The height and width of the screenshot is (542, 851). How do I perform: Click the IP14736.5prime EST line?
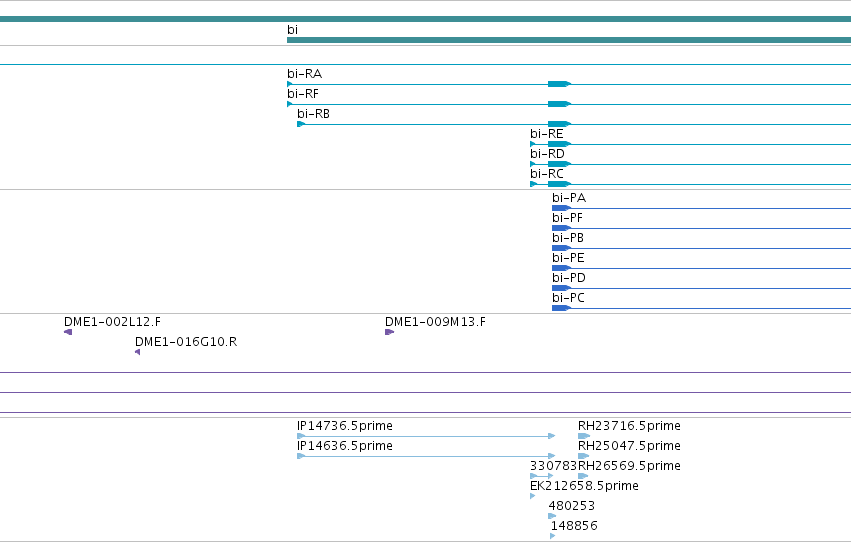point(426,436)
